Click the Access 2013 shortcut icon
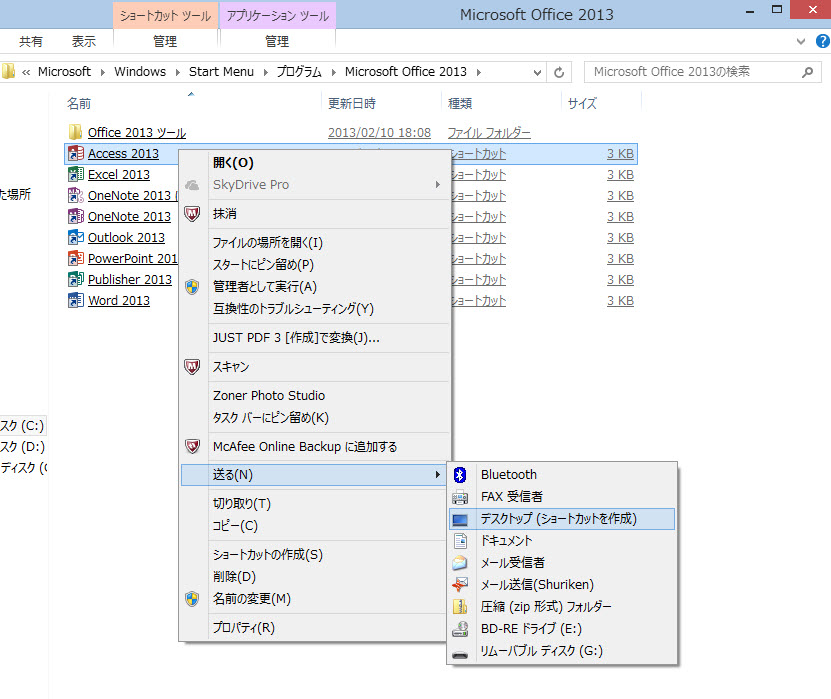831x699 pixels. click(x=76, y=153)
